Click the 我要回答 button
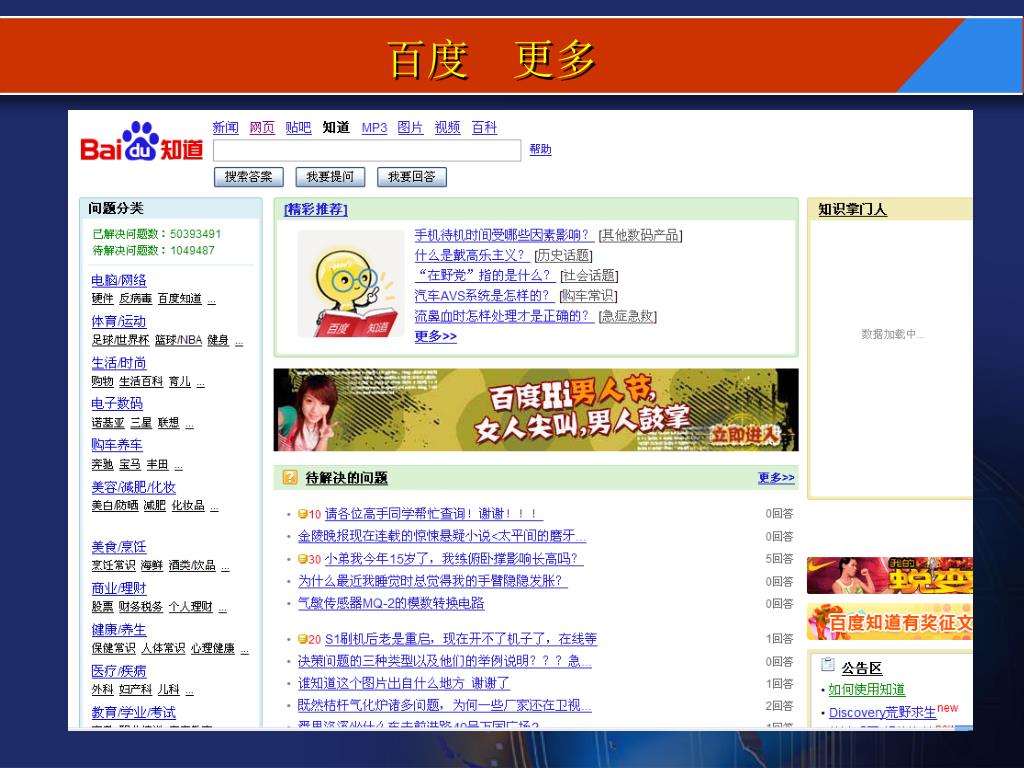Viewport: 1024px width, 768px height. (x=411, y=177)
